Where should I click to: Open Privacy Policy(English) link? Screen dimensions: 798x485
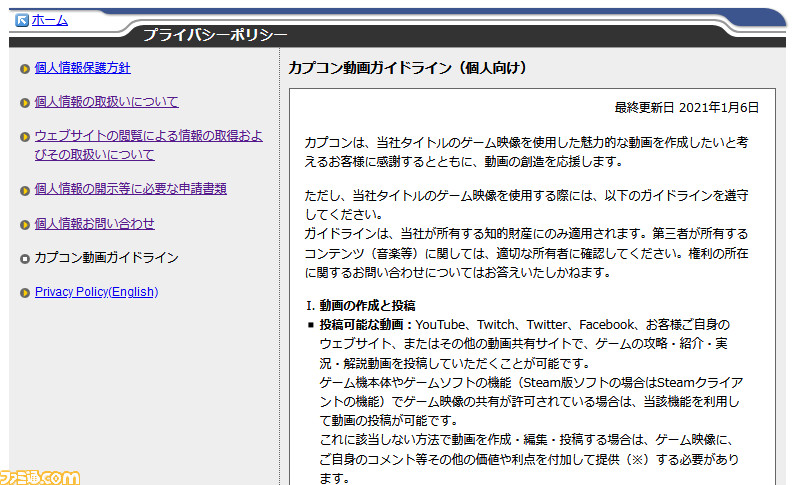point(97,292)
